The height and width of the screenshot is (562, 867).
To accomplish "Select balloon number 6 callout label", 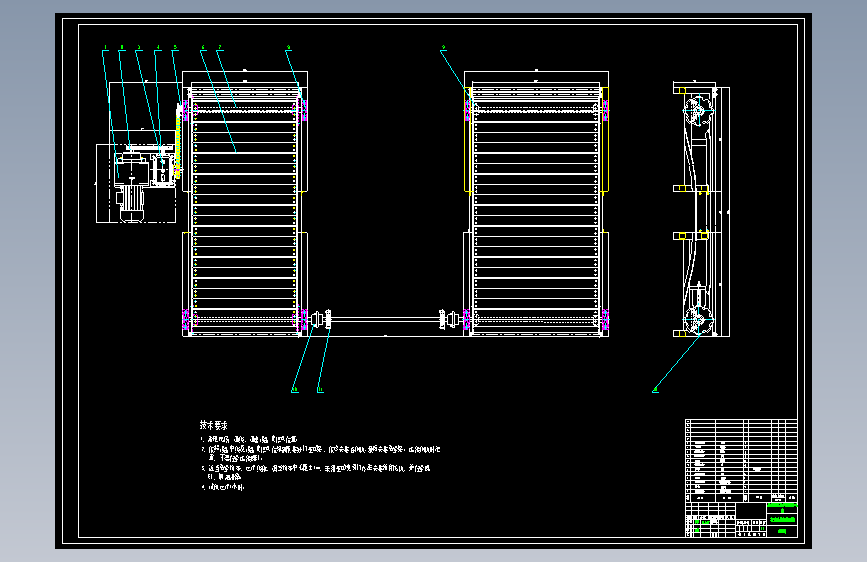I will [203, 48].
